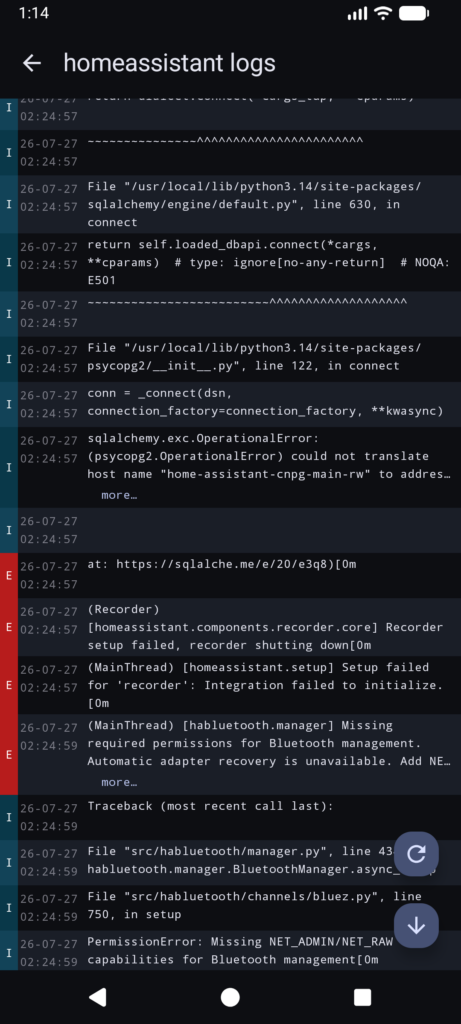Tap the refresh logs floating button
This screenshot has height=1024, width=461.
click(x=416, y=854)
